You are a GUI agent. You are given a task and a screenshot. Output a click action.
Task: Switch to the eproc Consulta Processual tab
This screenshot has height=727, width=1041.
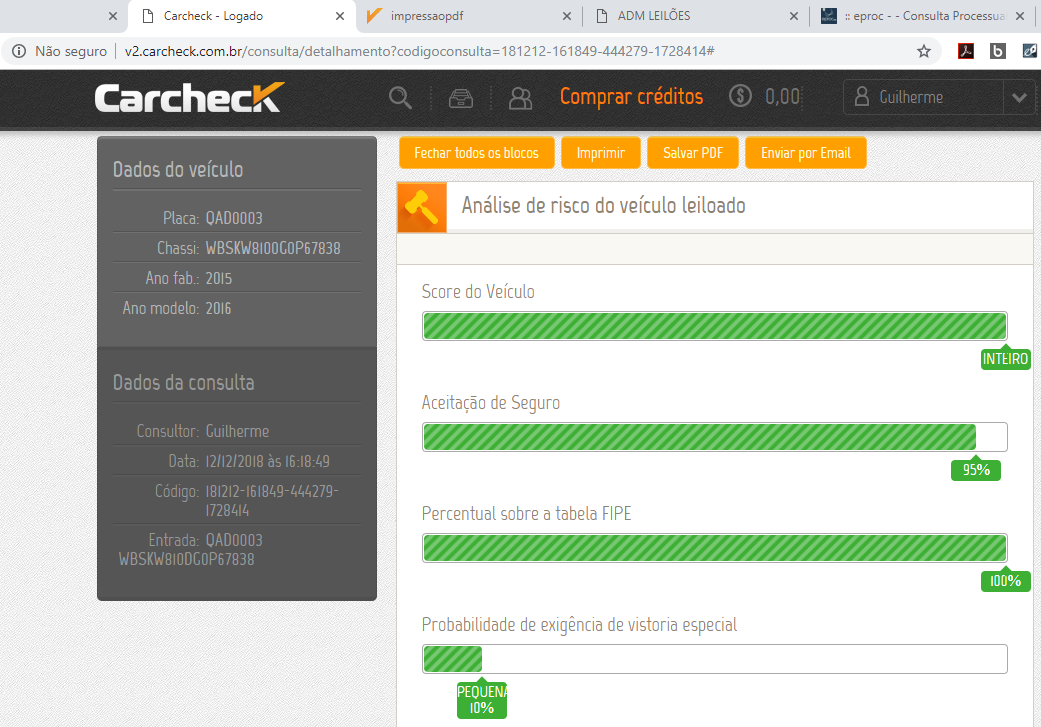tap(923, 16)
